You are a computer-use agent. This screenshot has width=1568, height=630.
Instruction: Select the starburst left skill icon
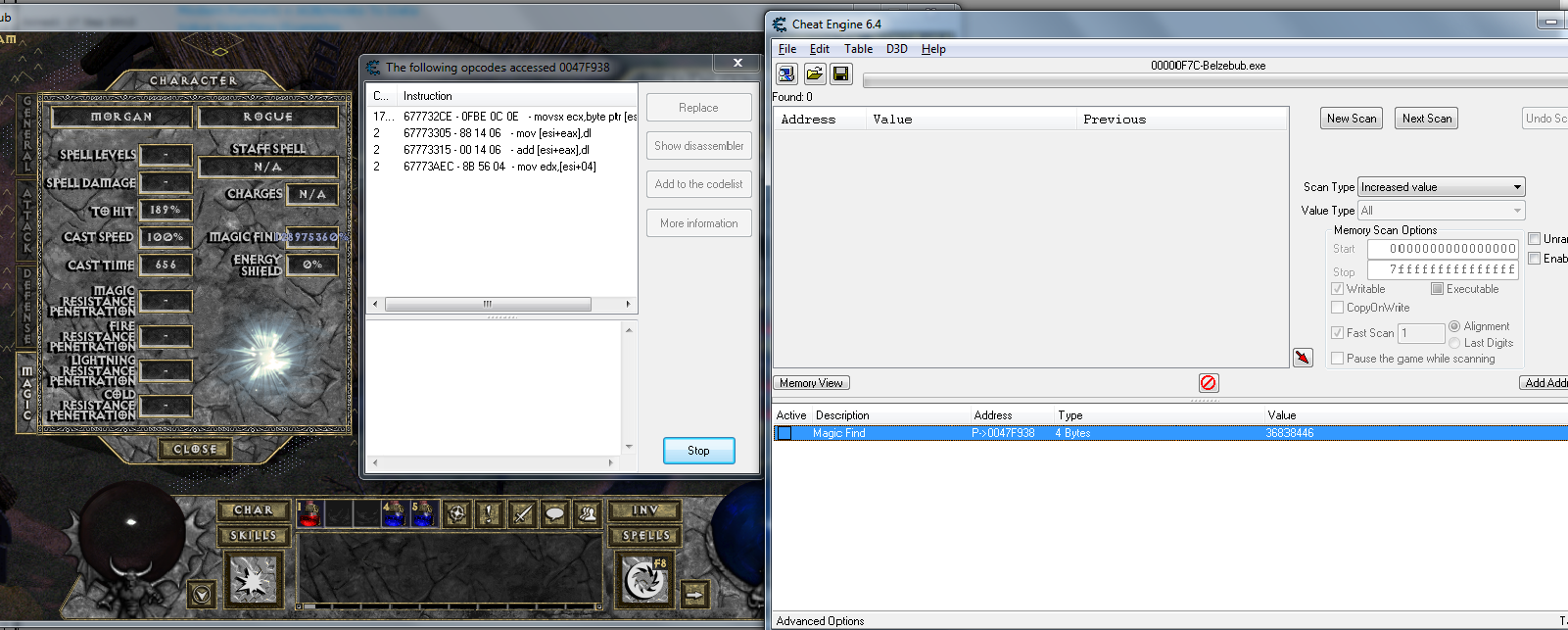click(254, 580)
